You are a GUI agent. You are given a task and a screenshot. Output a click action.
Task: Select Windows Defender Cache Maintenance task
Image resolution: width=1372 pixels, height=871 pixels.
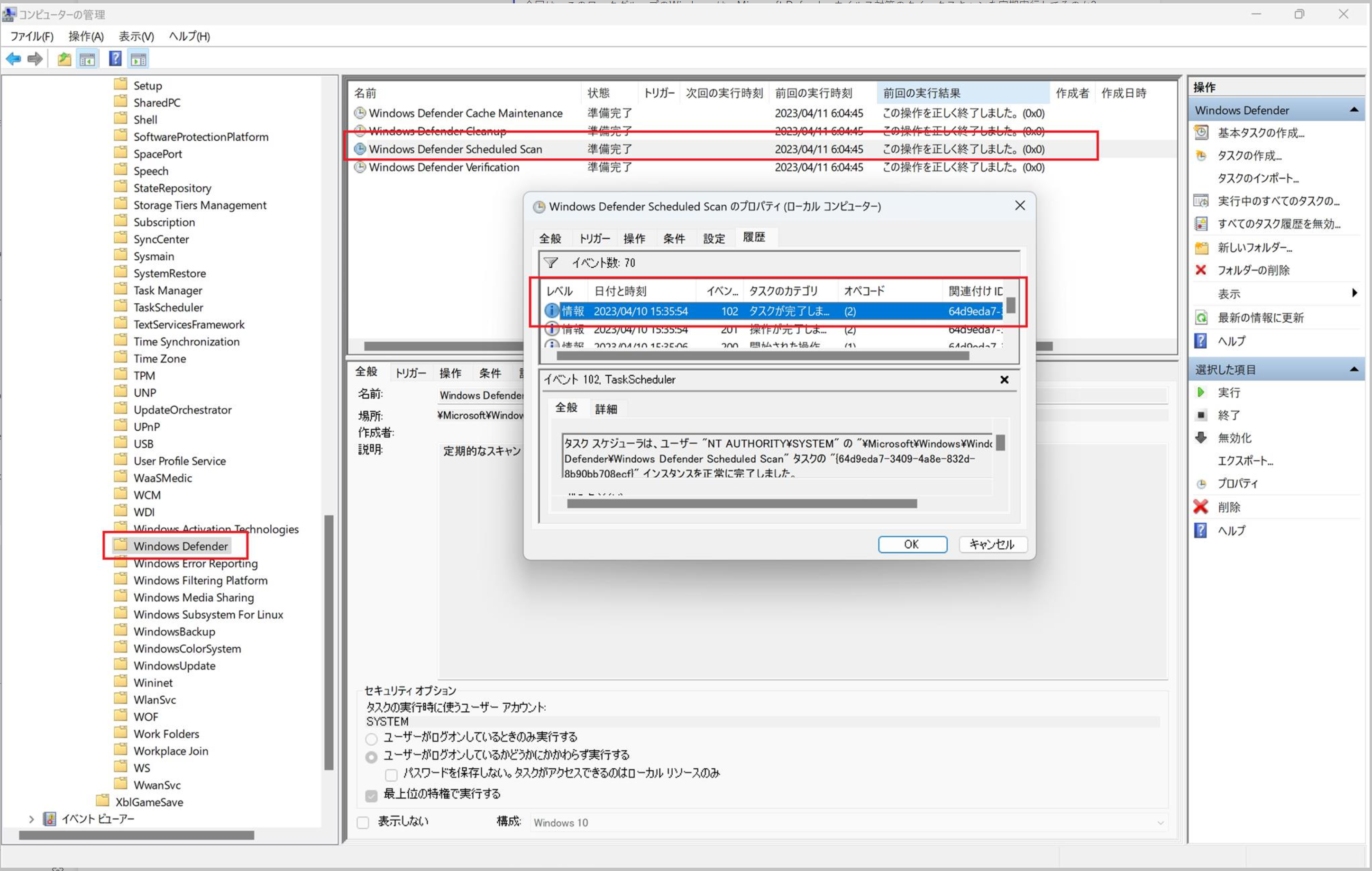[x=466, y=113]
